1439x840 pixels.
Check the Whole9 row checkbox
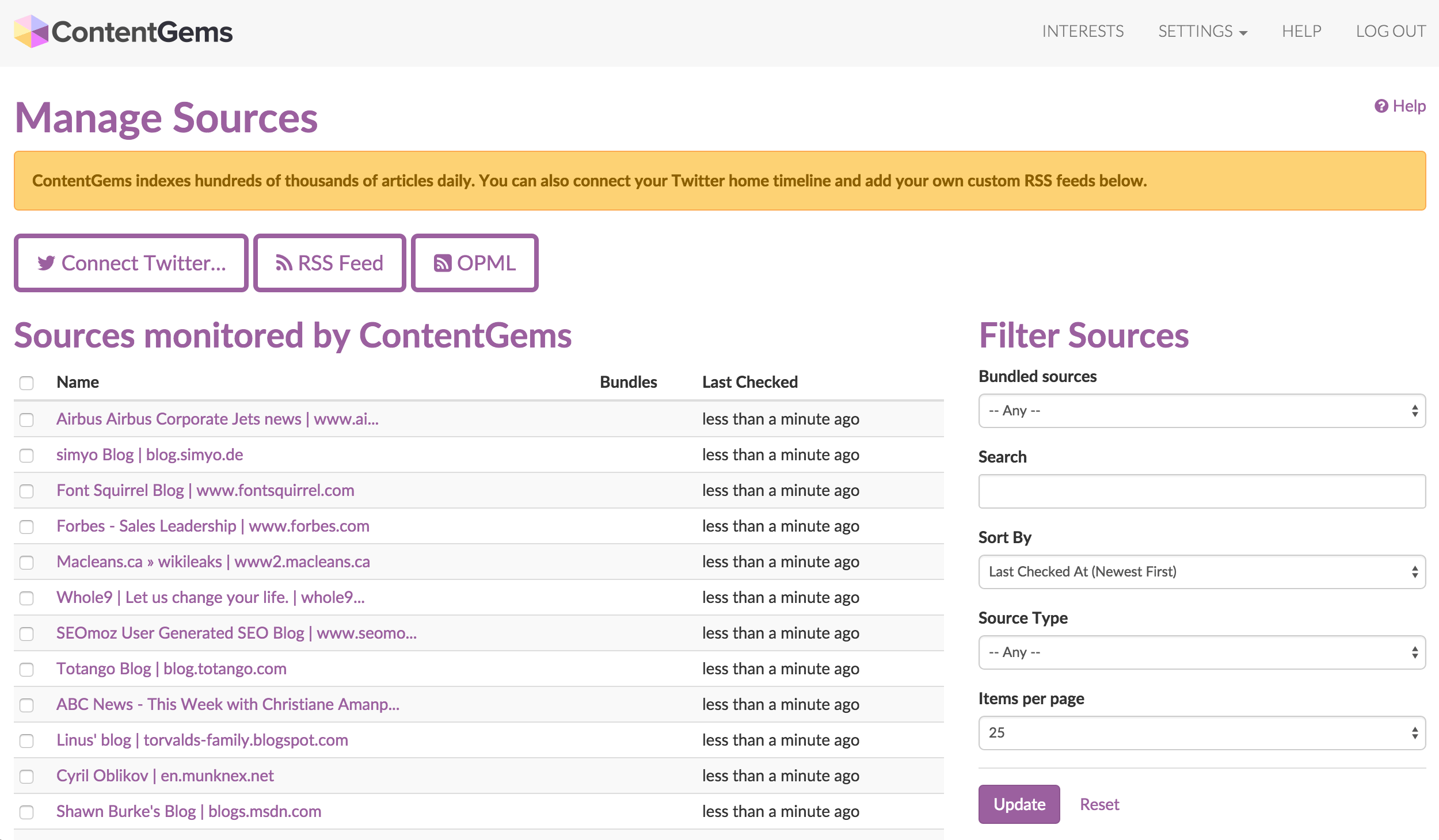coord(26,598)
